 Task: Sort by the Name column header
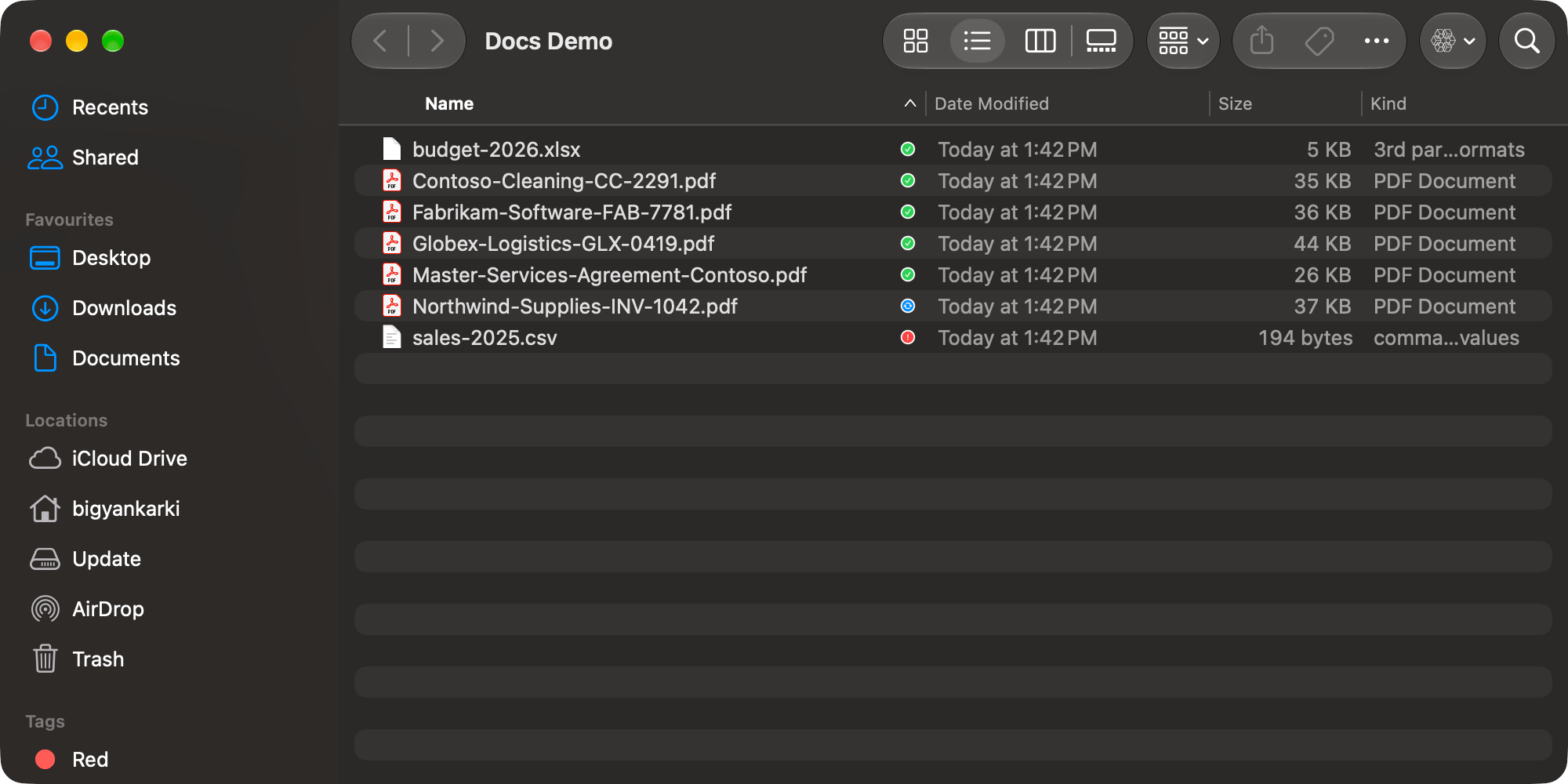point(449,103)
